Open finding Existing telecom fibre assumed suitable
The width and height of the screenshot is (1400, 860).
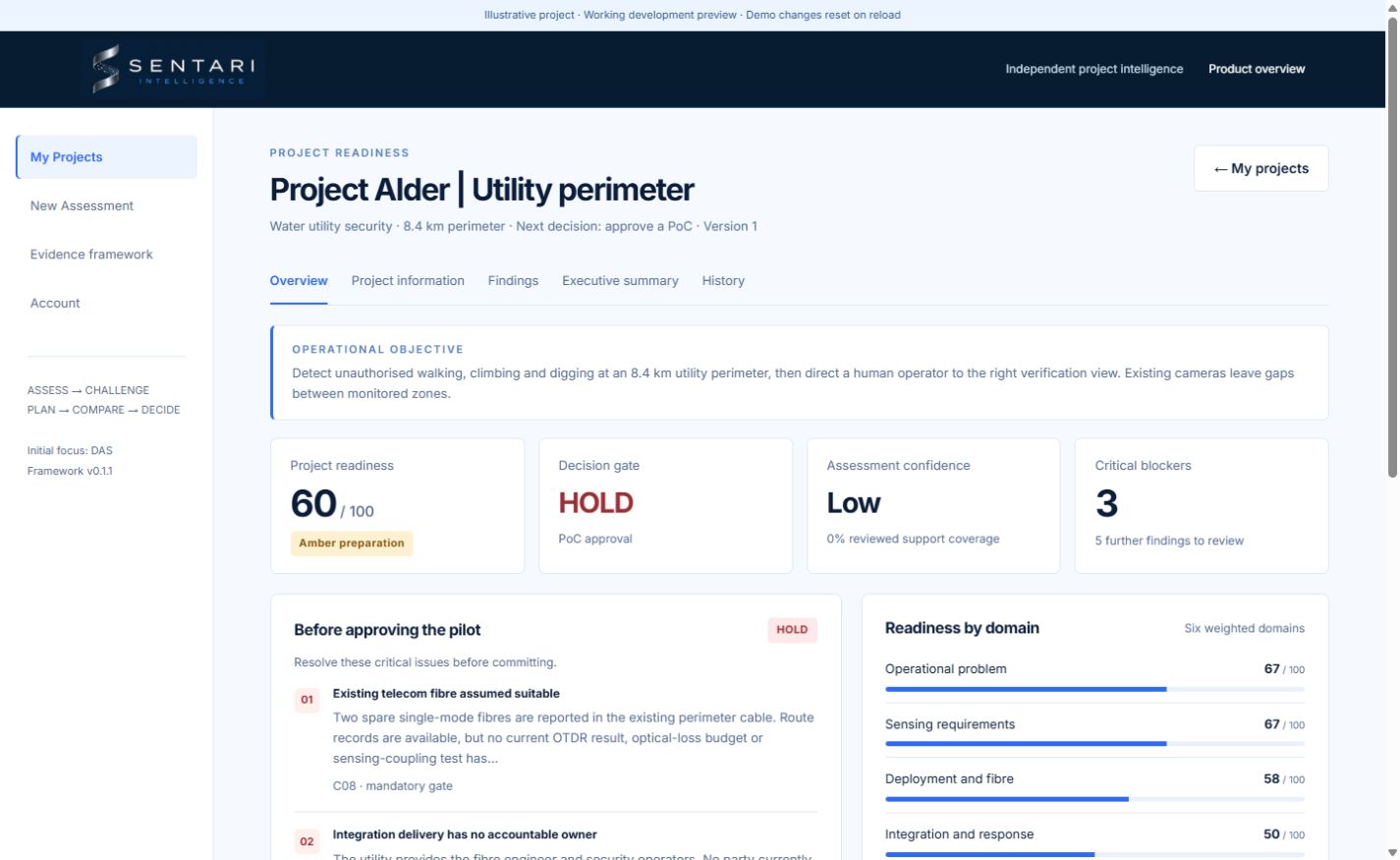(x=446, y=694)
